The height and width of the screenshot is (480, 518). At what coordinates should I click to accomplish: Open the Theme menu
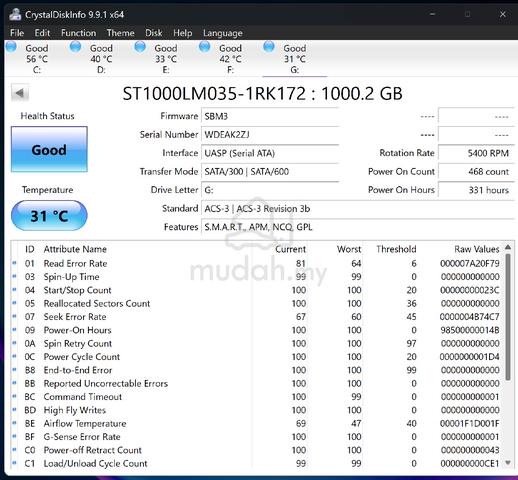(121, 33)
